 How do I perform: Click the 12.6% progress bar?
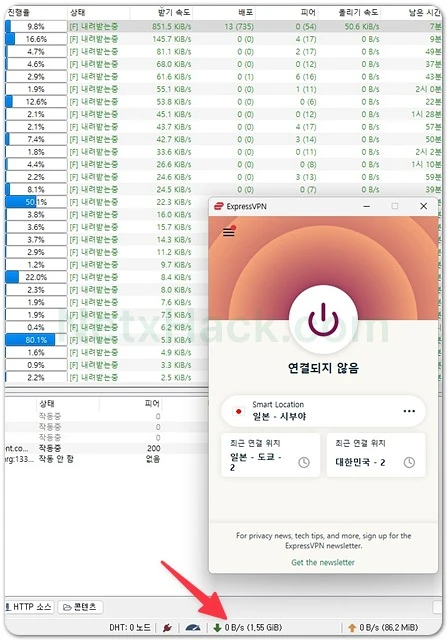[36, 102]
